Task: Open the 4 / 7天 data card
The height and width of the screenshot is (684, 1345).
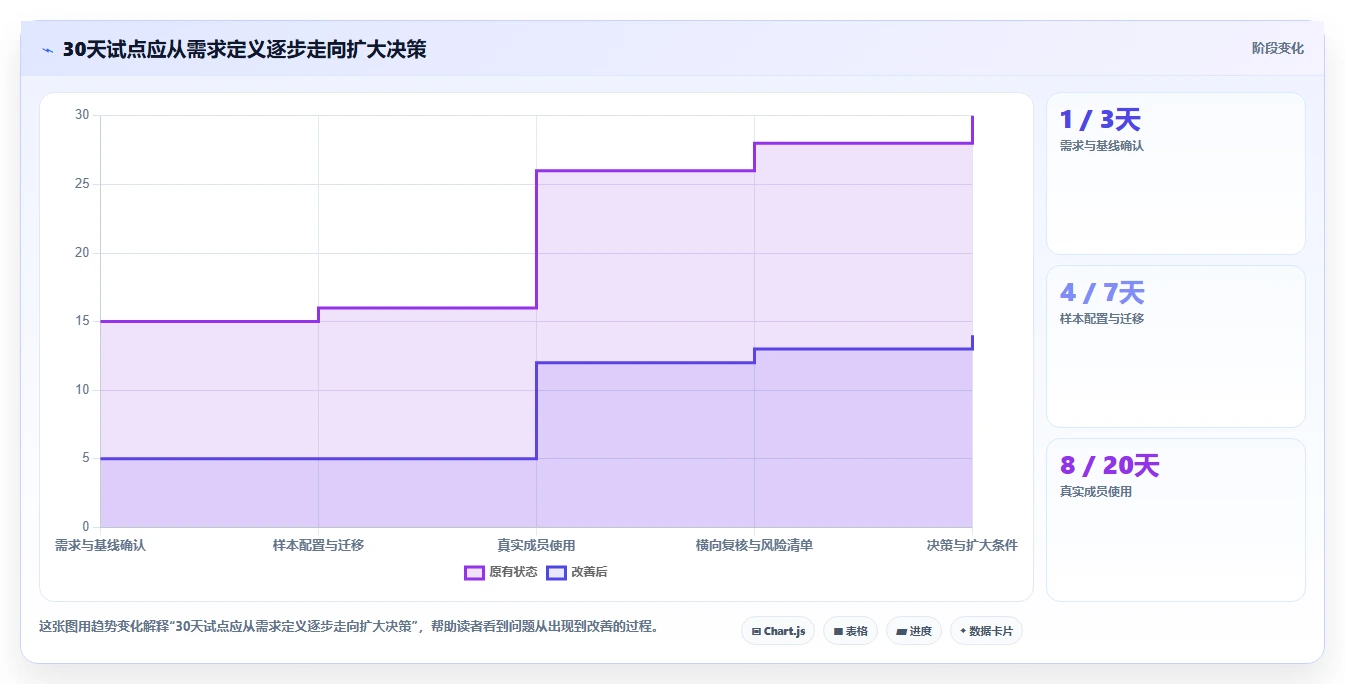Action: point(1175,346)
